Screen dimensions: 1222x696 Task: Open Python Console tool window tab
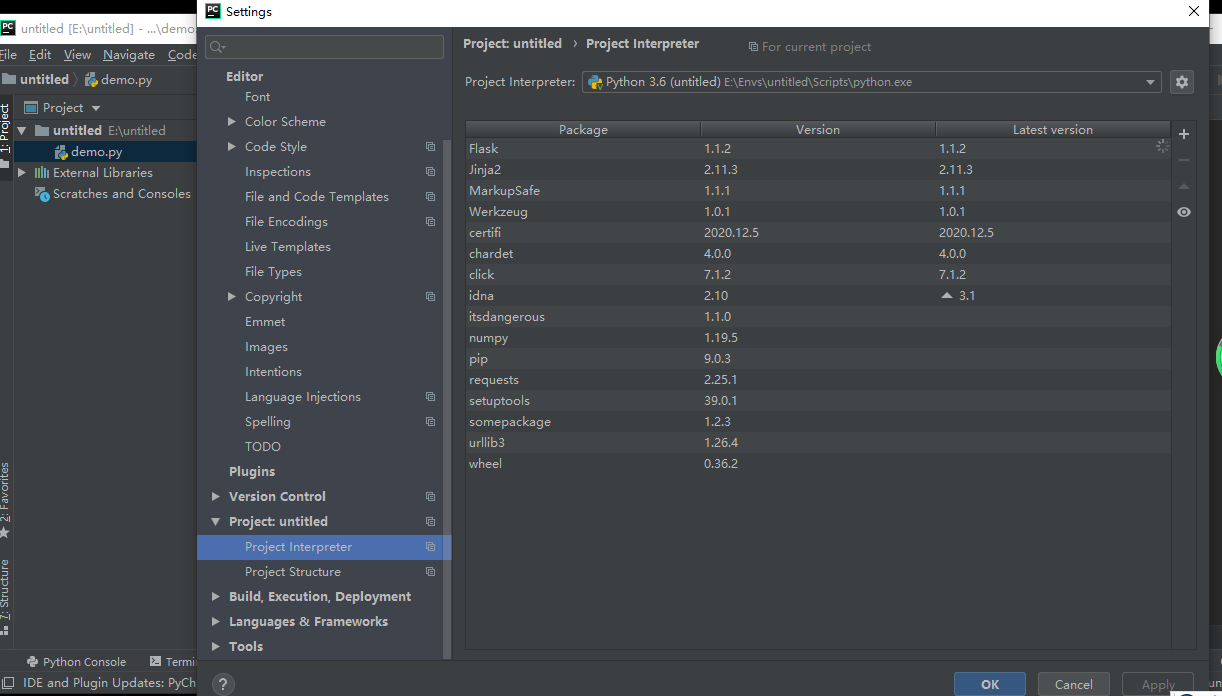76,662
